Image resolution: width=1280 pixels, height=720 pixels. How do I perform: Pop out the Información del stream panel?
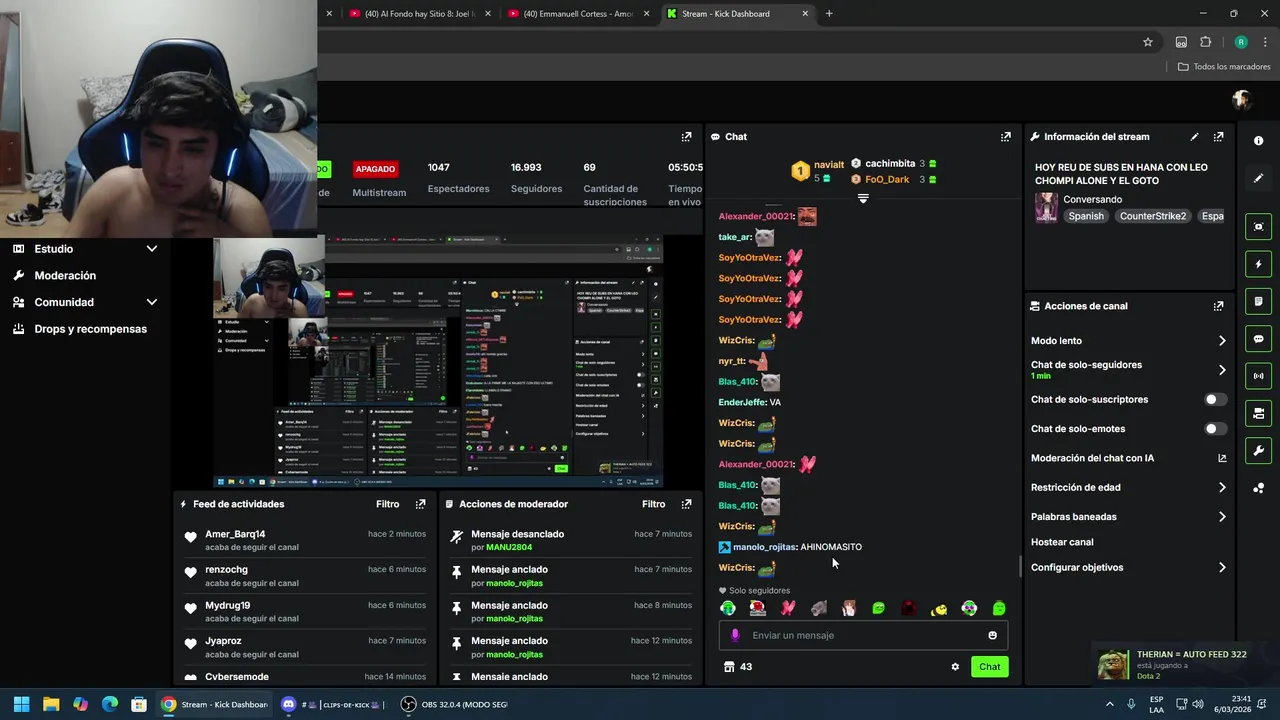click(x=1218, y=137)
